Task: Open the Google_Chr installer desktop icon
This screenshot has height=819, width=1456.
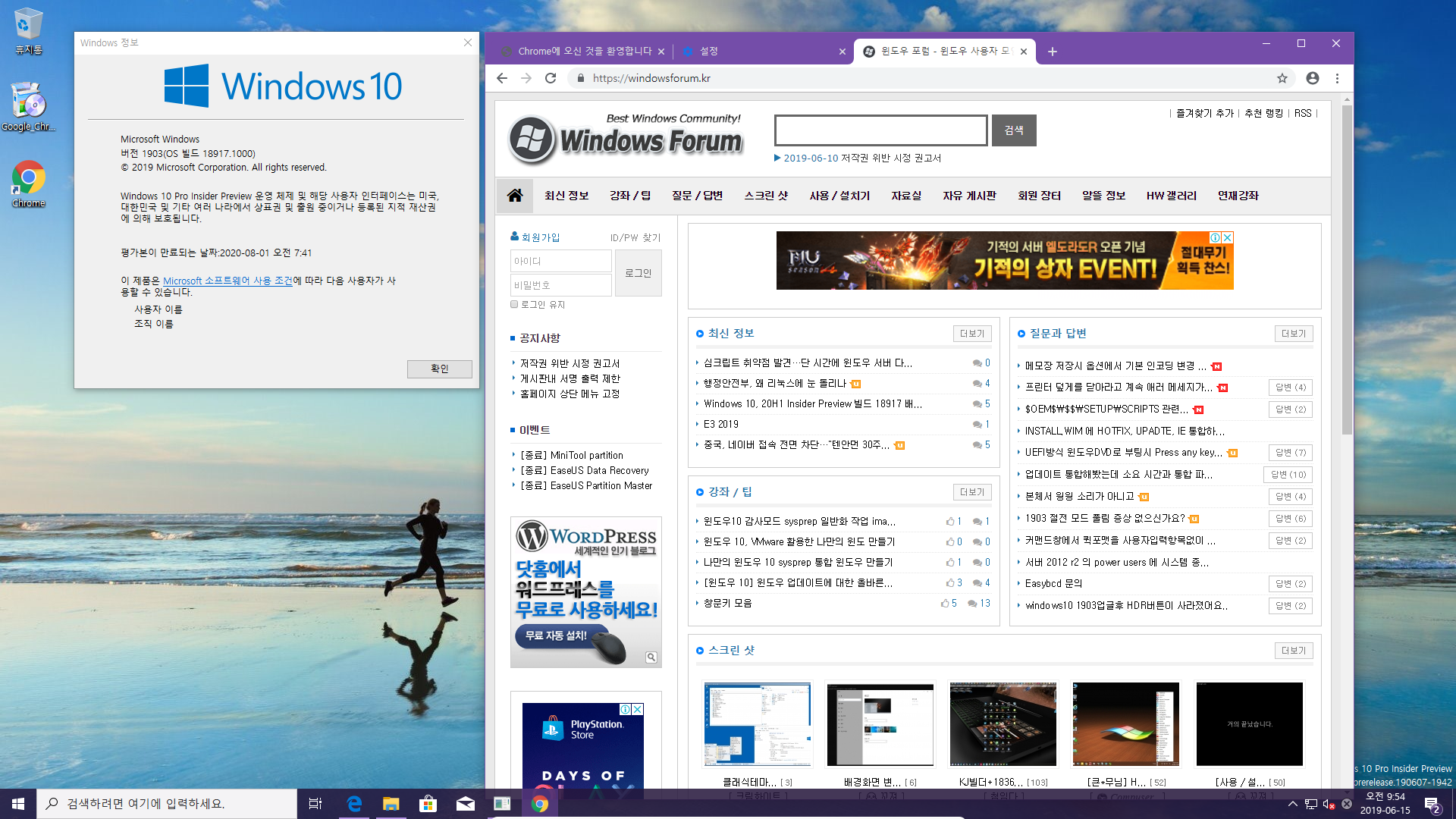Action: pos(28,106)
